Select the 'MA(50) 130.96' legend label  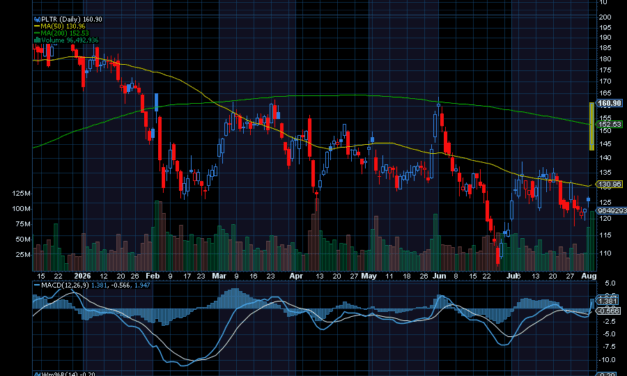[63, 26]
